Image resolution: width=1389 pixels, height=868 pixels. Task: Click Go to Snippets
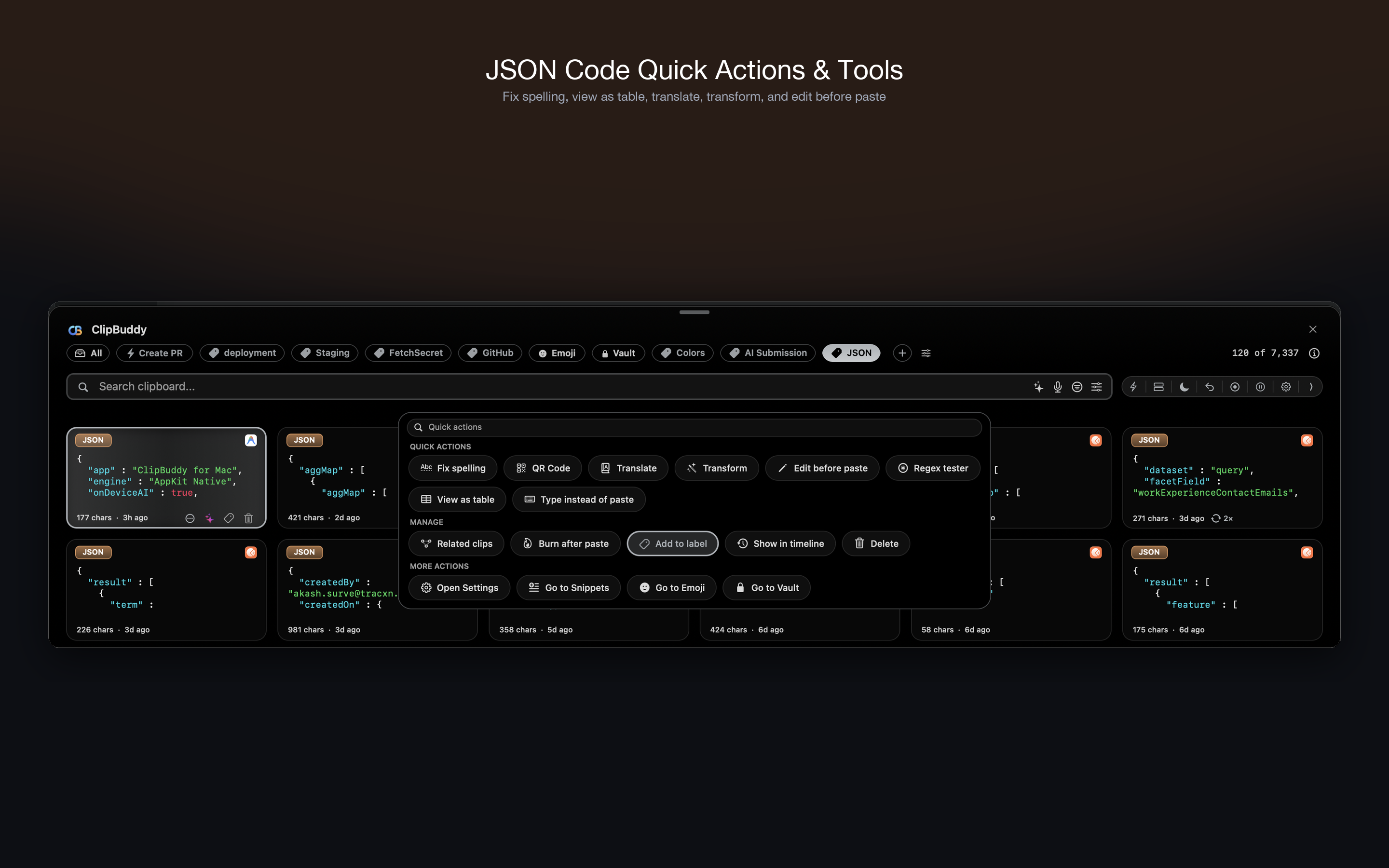[x=568, y=588]
